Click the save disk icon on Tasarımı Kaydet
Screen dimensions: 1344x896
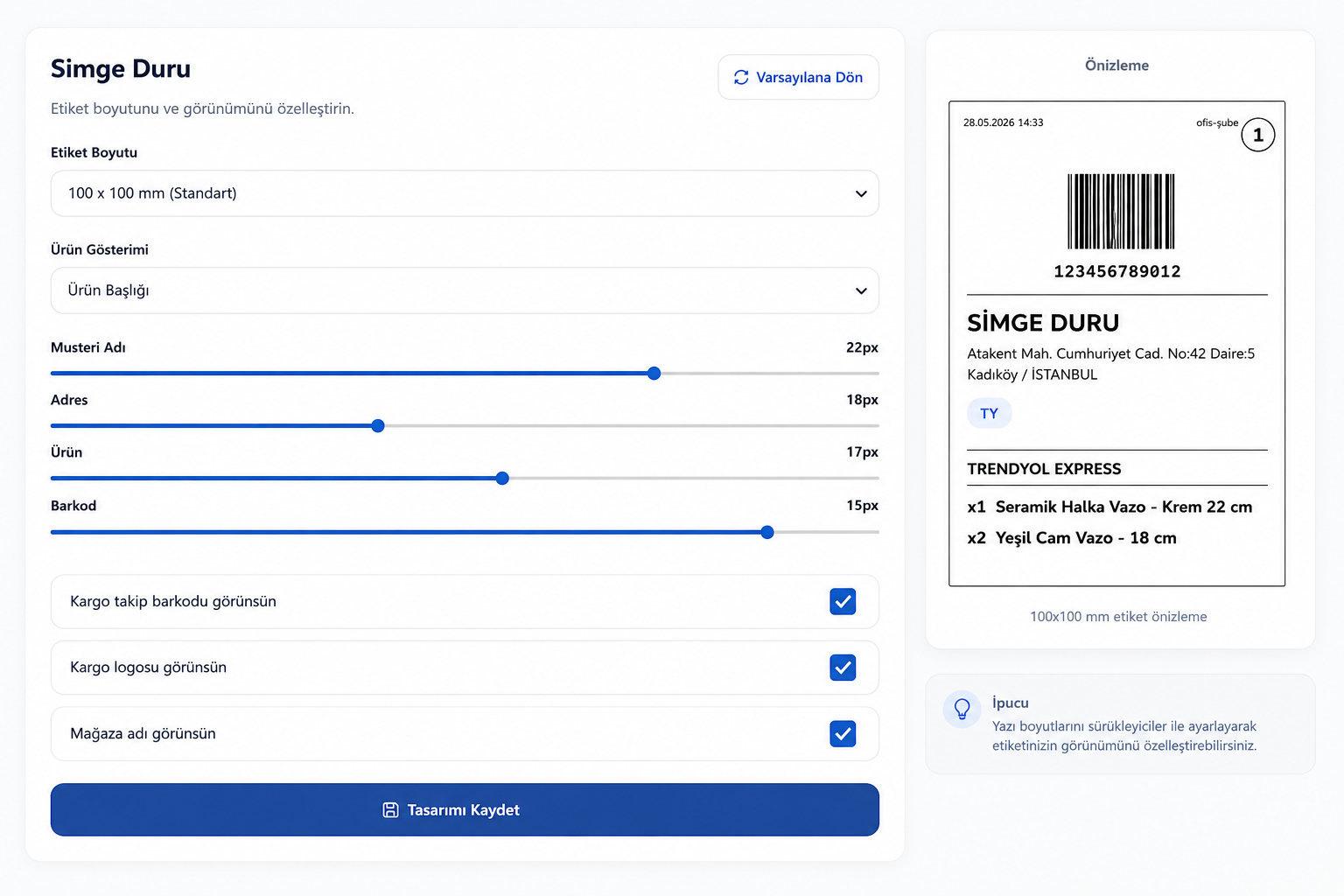tap(390, 810)
